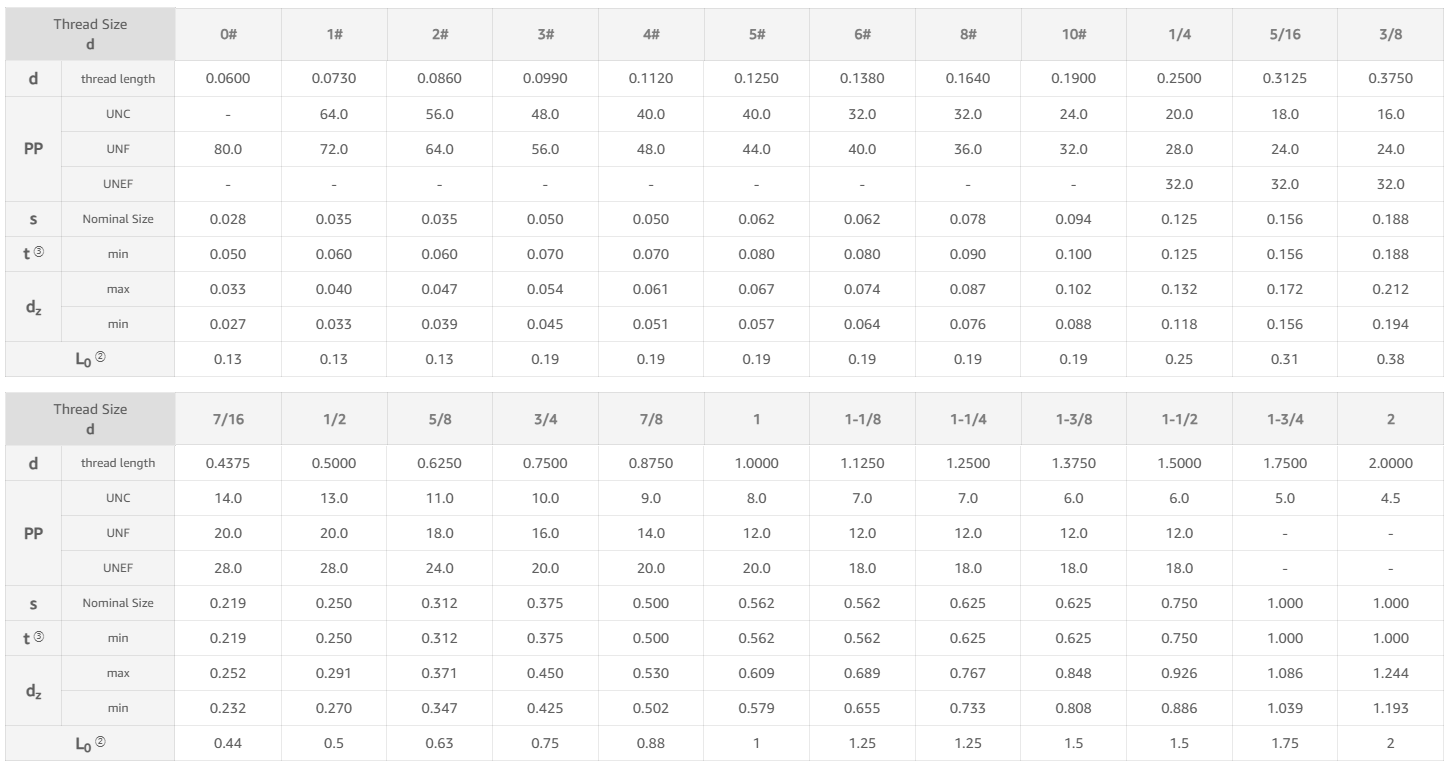Select the 0.44 L0 value cell
The height and width of the screenshot is (770, 1451).
[x=227, y=743]
